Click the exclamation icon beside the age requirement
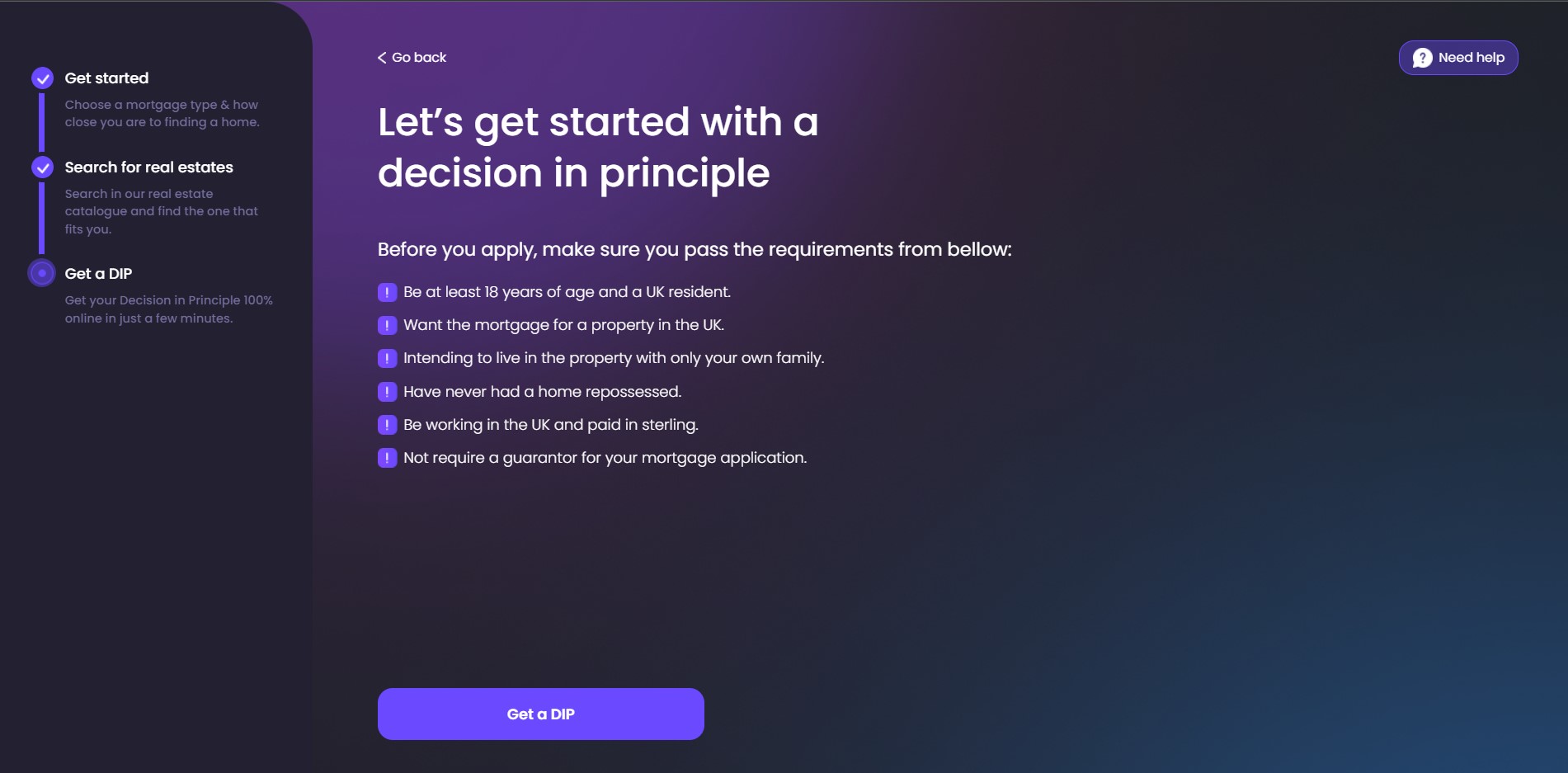The image size is (1568, 773). click(387, 291)
